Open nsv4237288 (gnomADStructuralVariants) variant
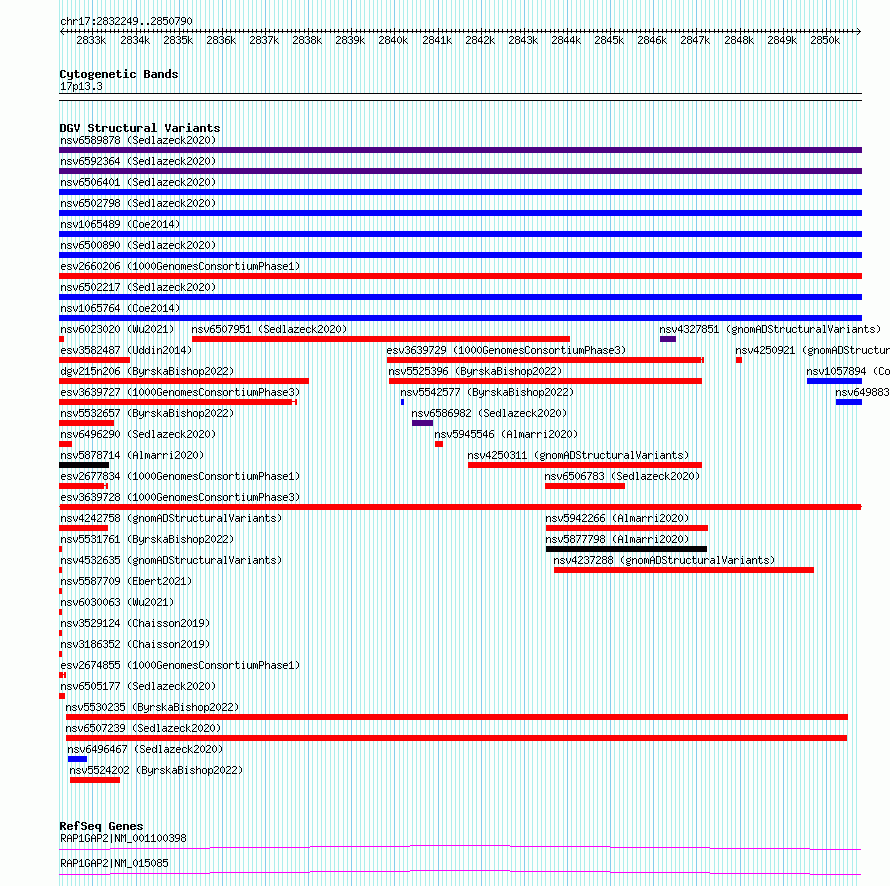This screenshot has height=886, width=890. [664, 560]
